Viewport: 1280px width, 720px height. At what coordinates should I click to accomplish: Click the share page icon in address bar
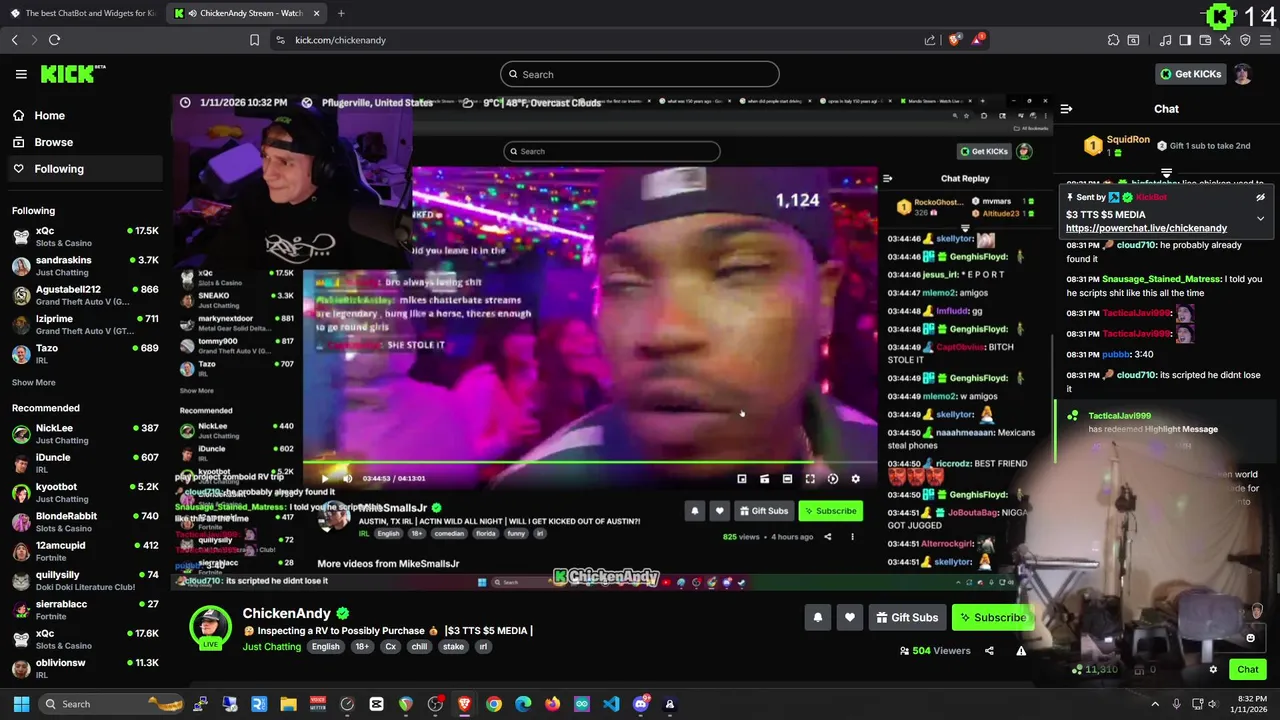[930, 40]
